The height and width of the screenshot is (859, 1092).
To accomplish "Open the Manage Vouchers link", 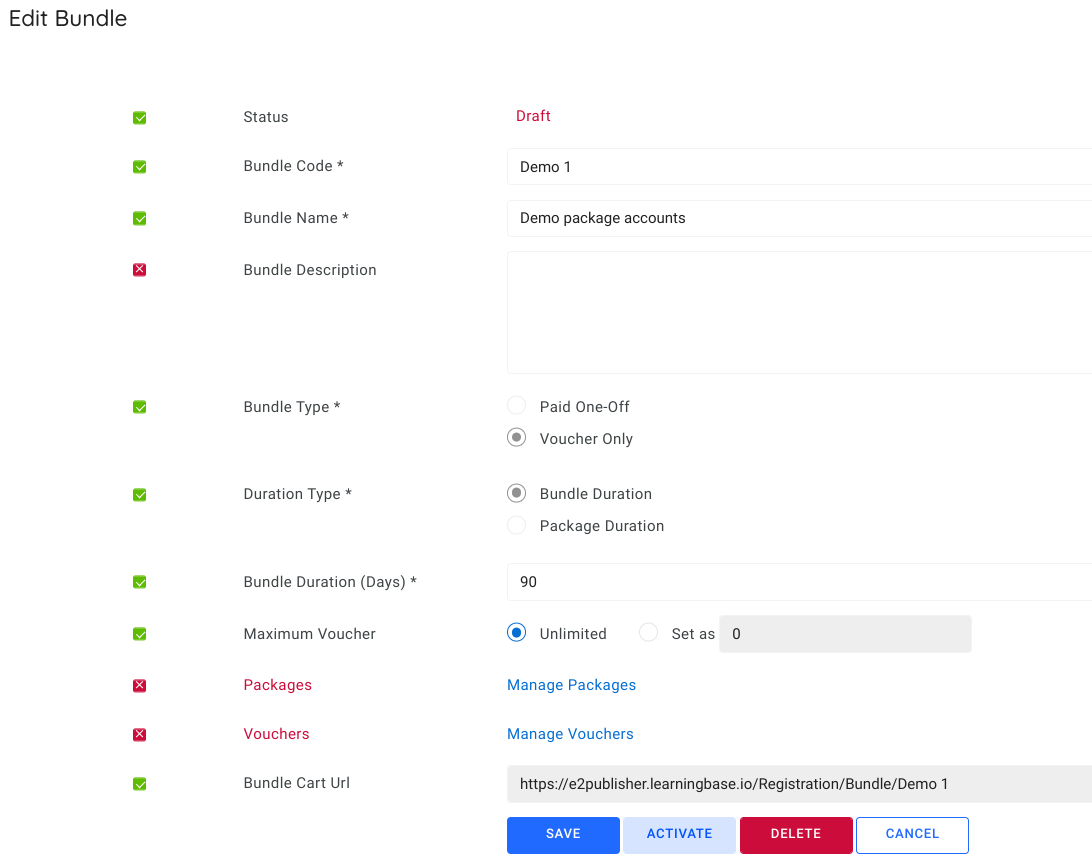I will (x=570, y=733).
